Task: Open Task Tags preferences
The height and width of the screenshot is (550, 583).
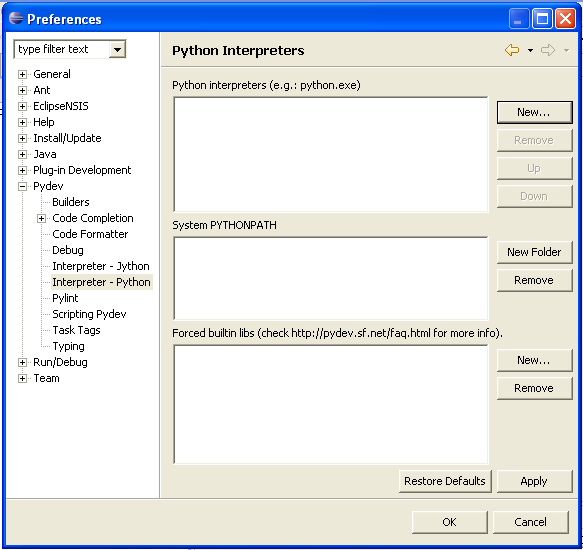Action: point(76,330)
